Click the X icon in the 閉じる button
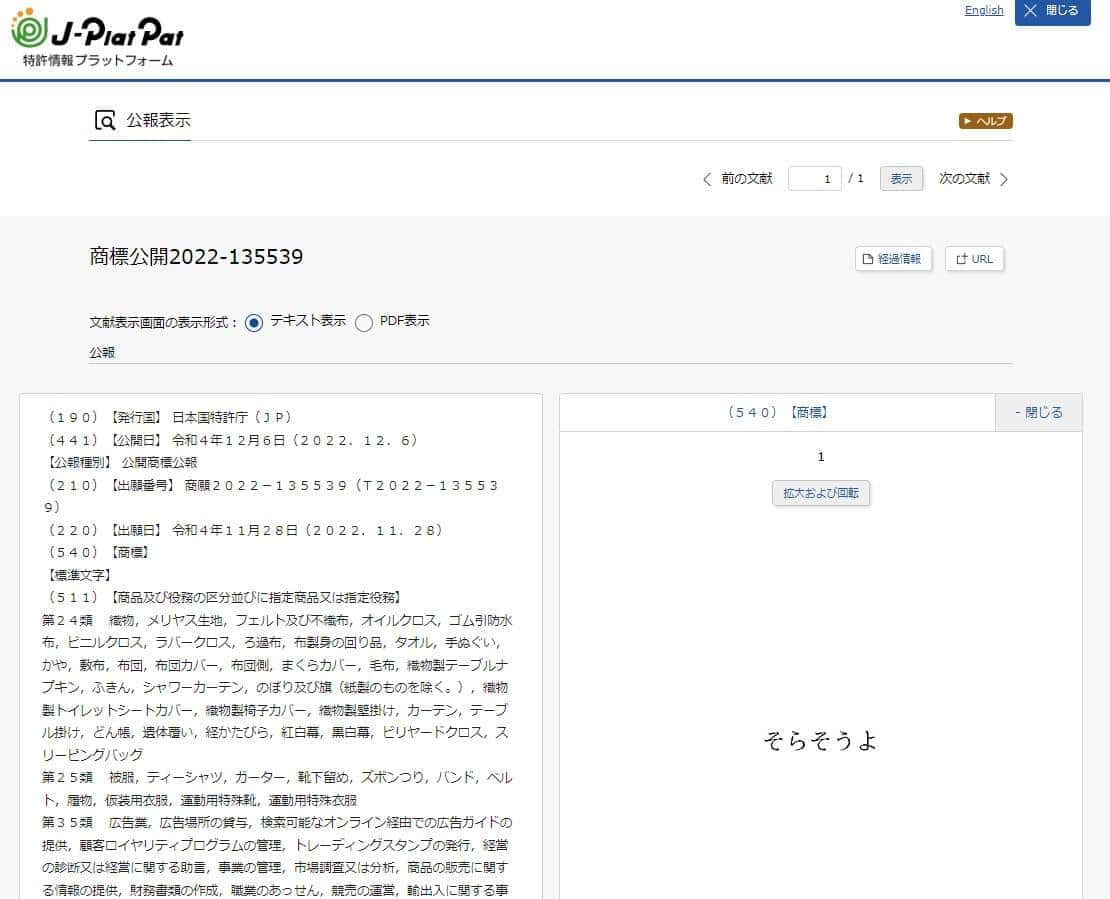 point(1030,12)
